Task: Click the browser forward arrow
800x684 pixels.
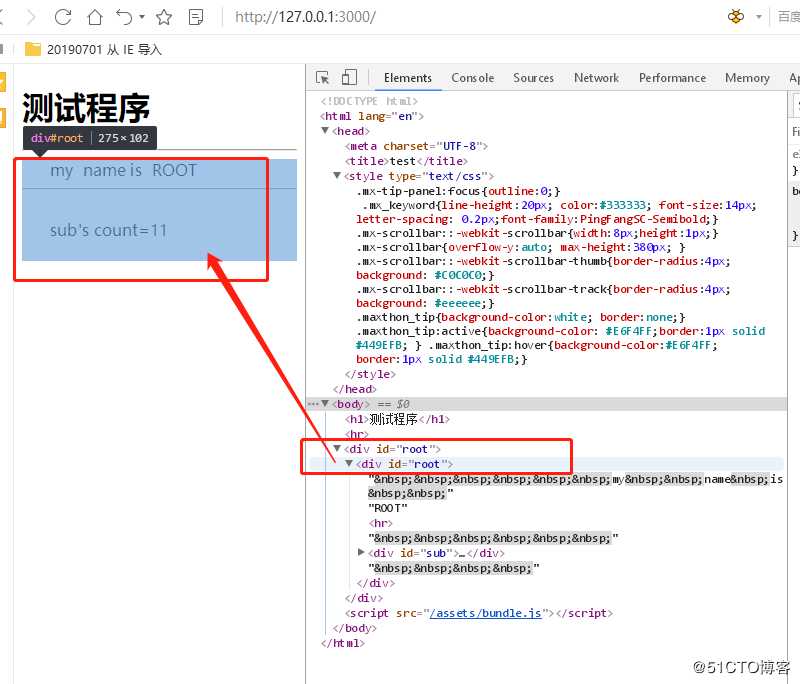Action: (x=32, y=17)
